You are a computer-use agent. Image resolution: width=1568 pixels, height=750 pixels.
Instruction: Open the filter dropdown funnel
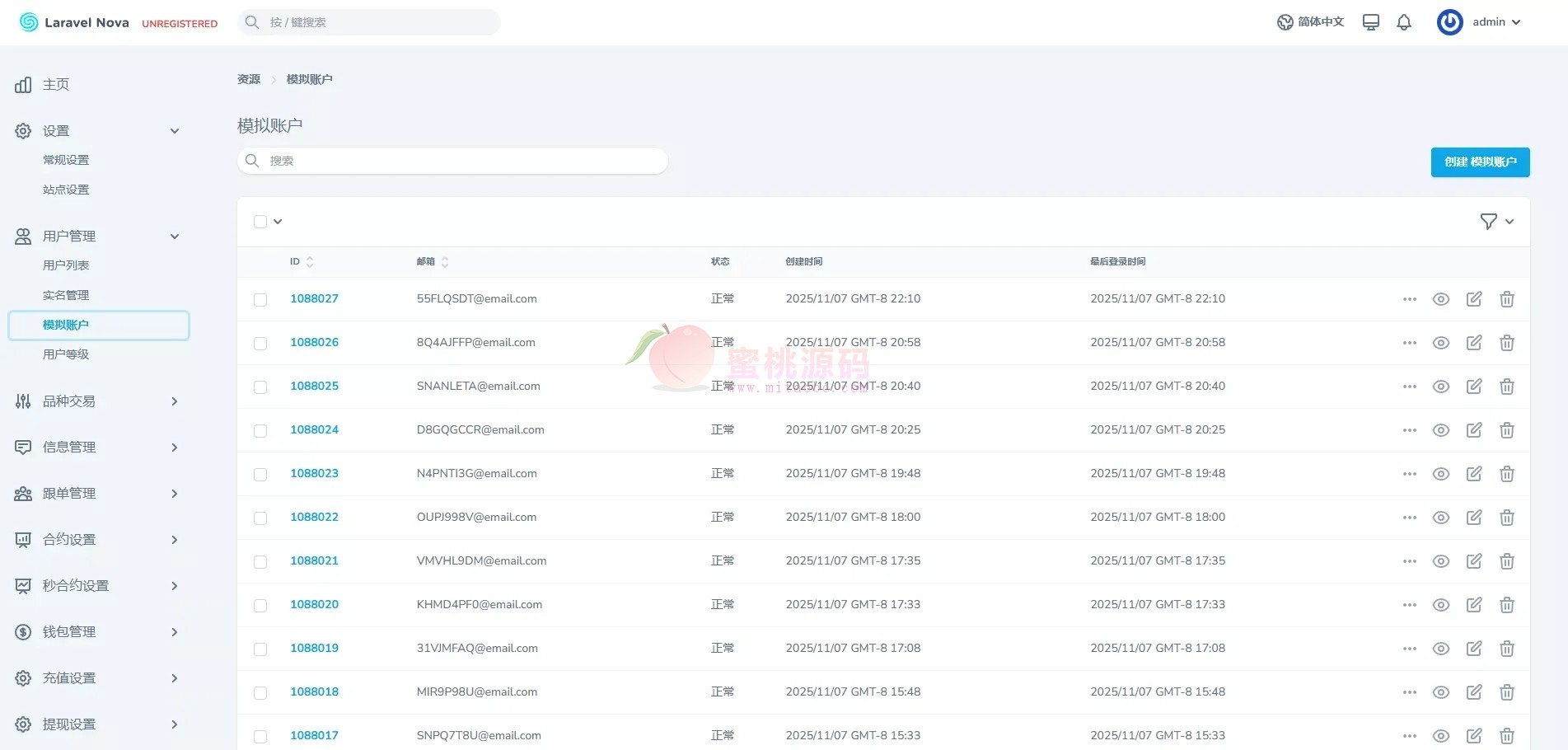(1495, 222)
